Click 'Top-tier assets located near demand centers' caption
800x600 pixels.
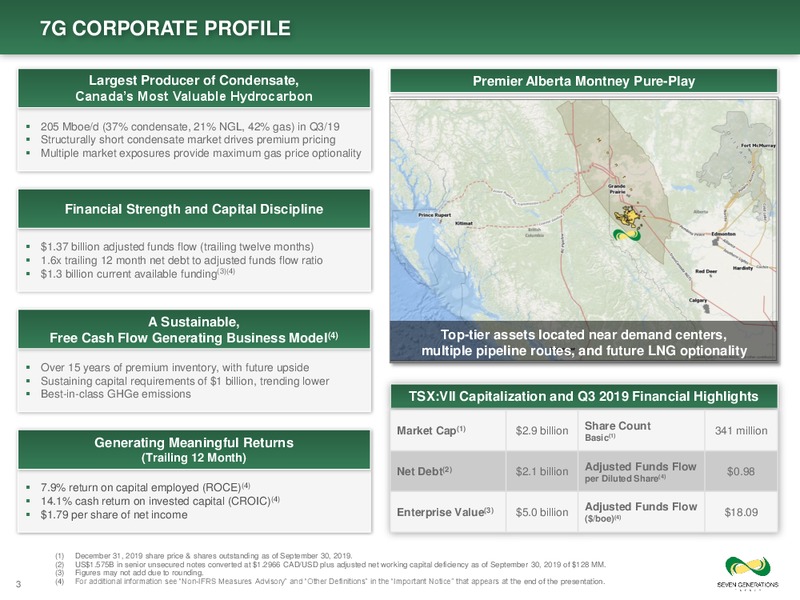[x=584, y=342]
